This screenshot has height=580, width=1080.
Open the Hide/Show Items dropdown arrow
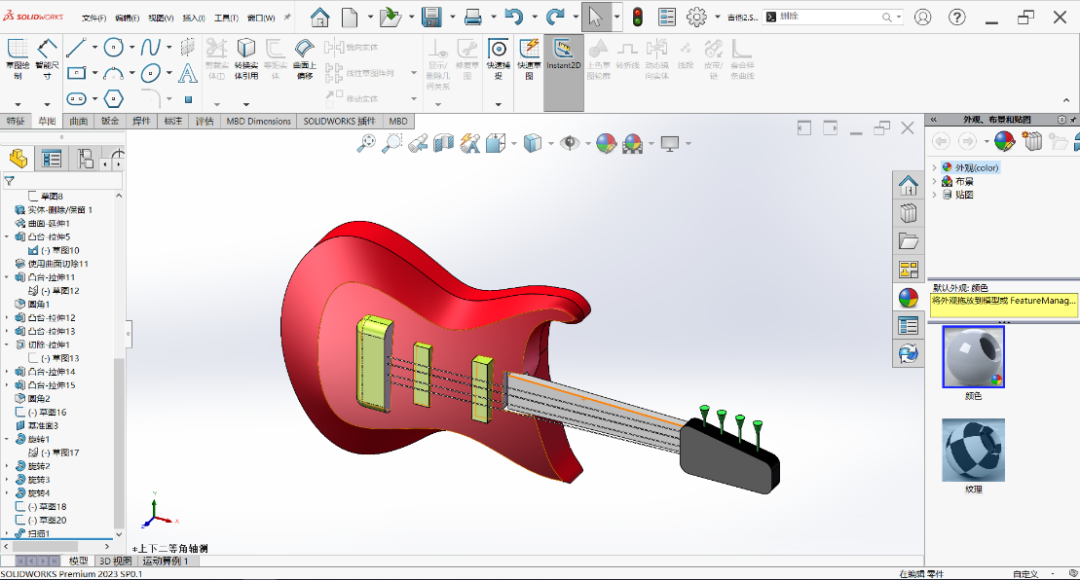point(588,143)
